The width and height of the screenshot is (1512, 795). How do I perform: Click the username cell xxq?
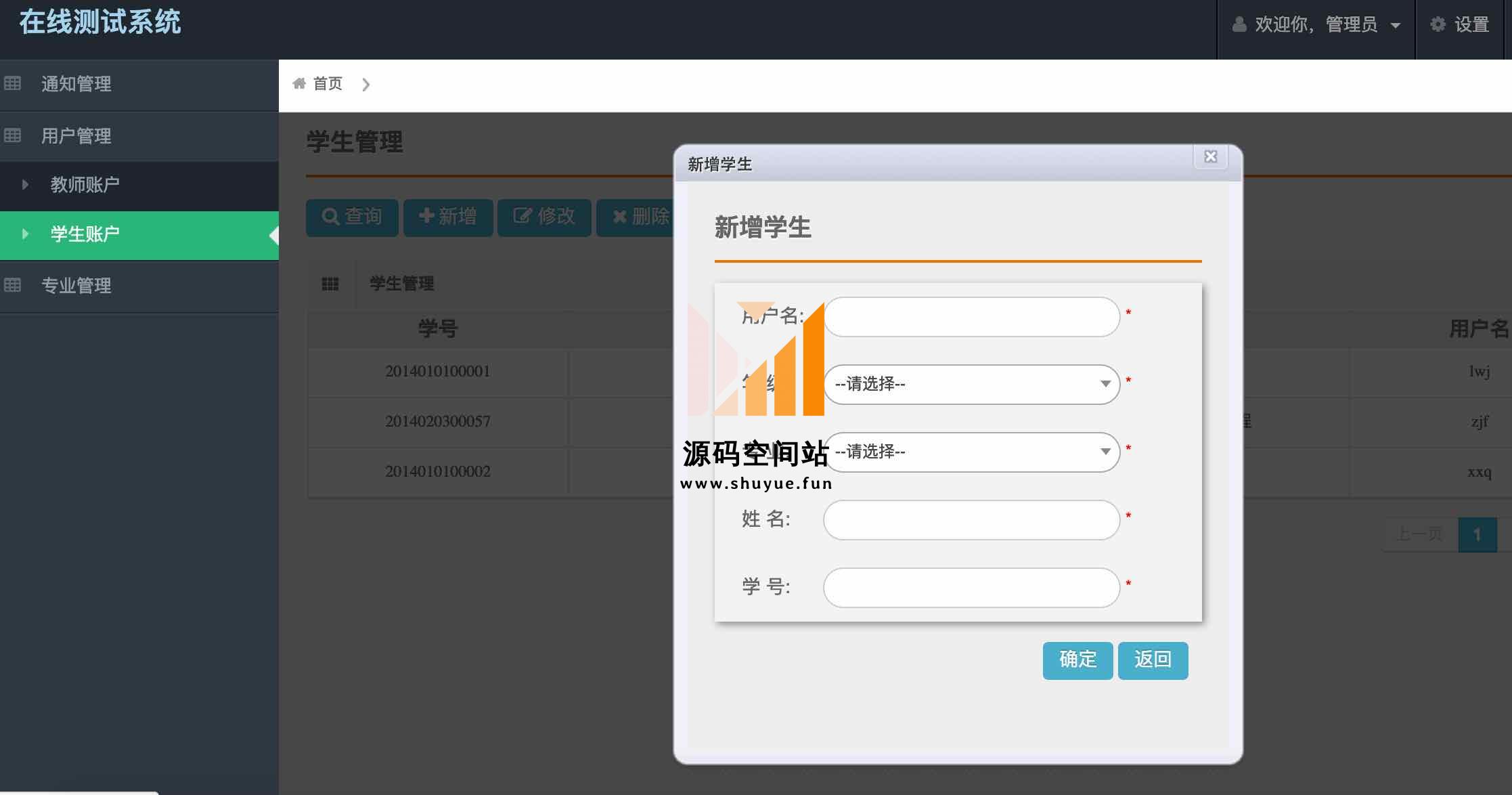(1480, 471)
